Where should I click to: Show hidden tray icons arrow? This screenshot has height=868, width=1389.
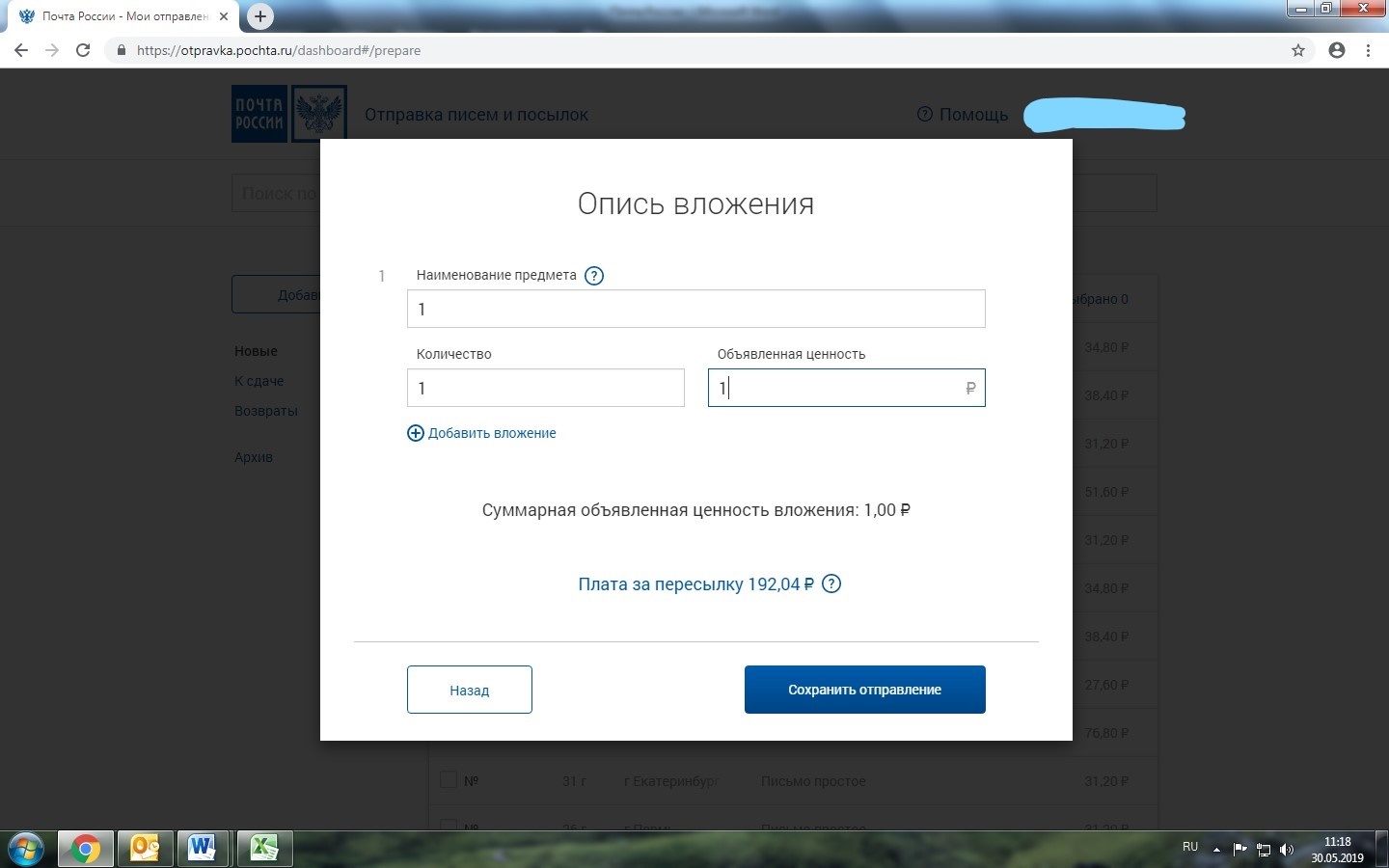click(x=1216, y=850)
